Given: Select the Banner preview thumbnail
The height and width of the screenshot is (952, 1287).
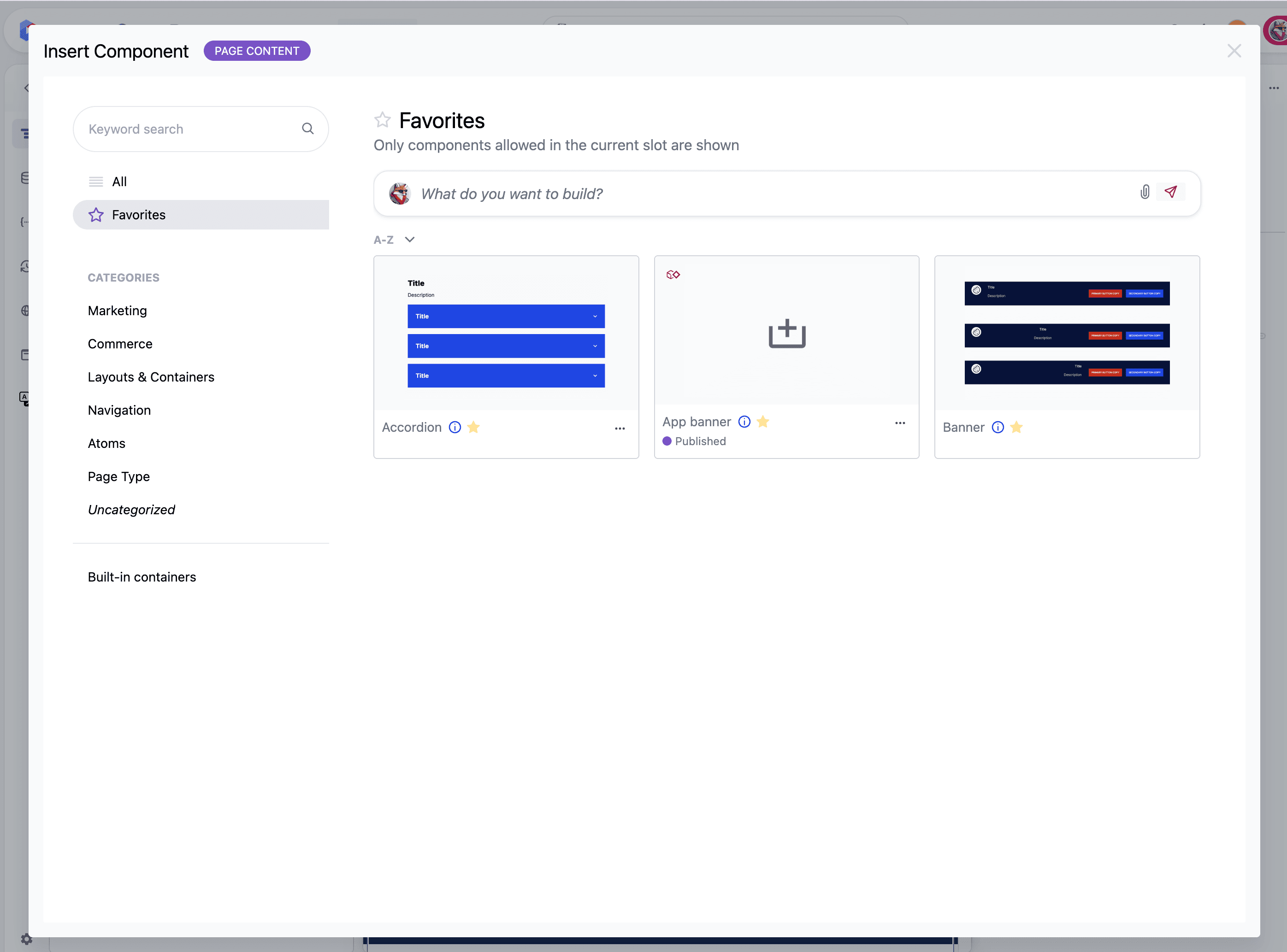Looking at the screenshot, I should 1067,334.
